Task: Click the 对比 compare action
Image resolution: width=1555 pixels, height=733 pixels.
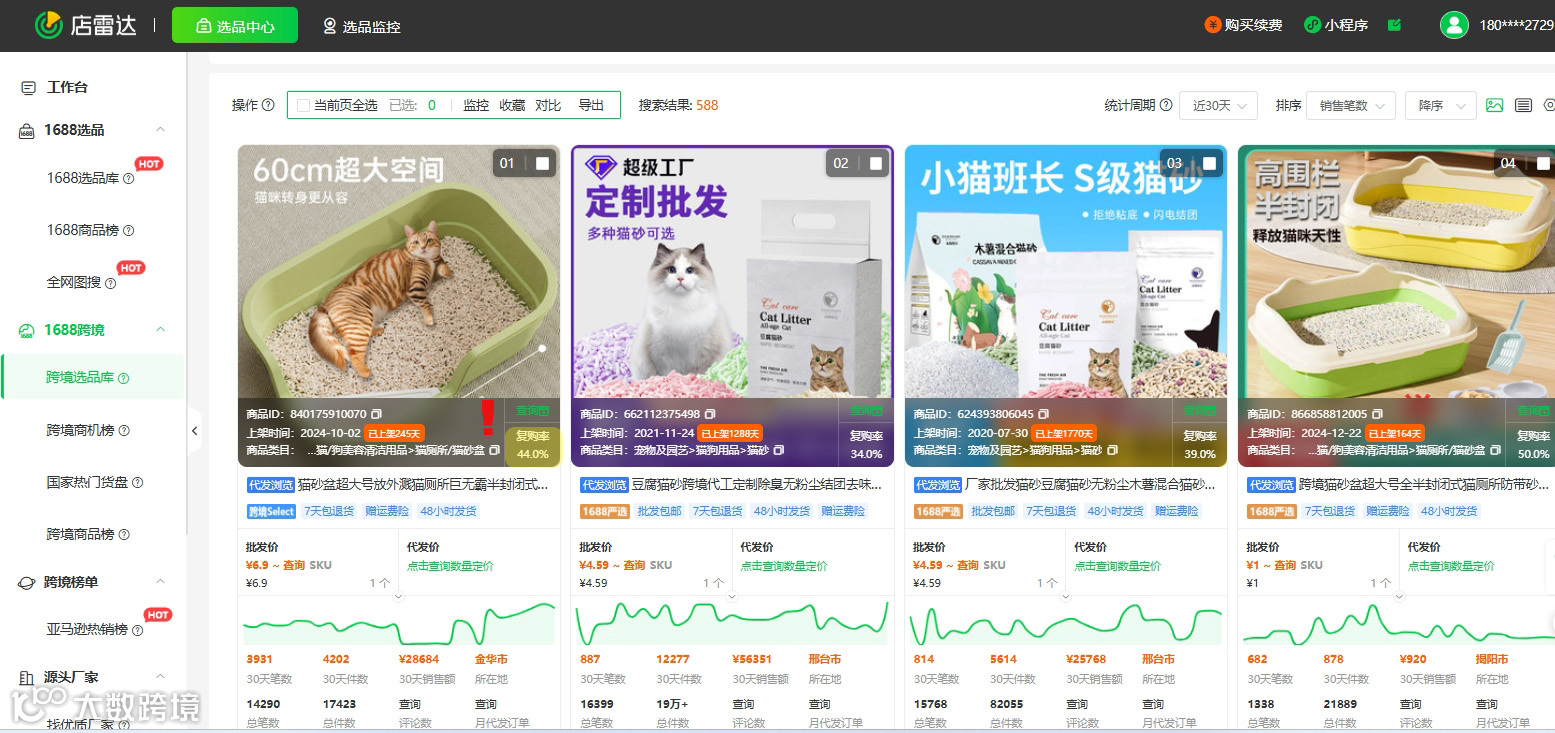Action: 548,105
